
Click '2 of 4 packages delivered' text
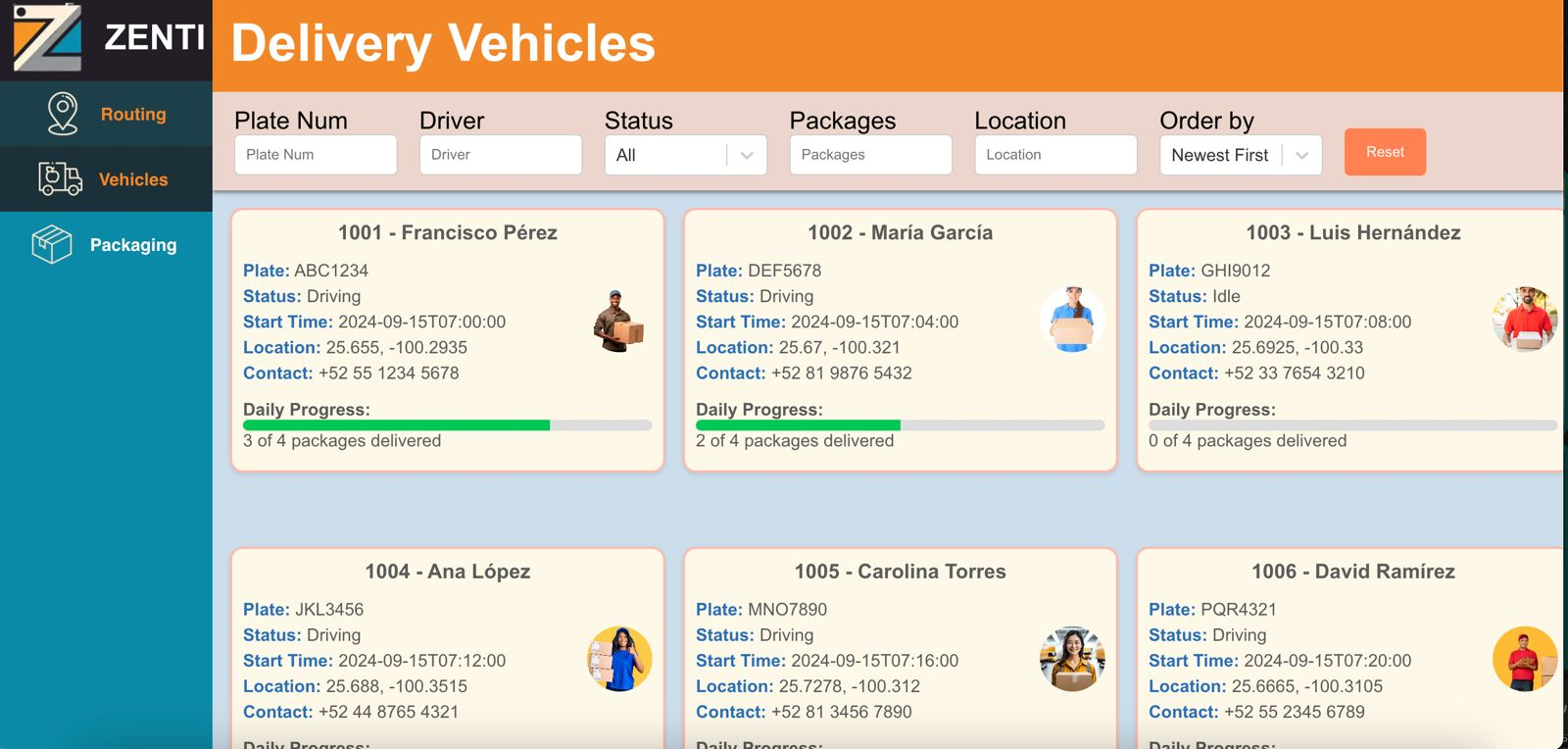(x=795, y=441)
